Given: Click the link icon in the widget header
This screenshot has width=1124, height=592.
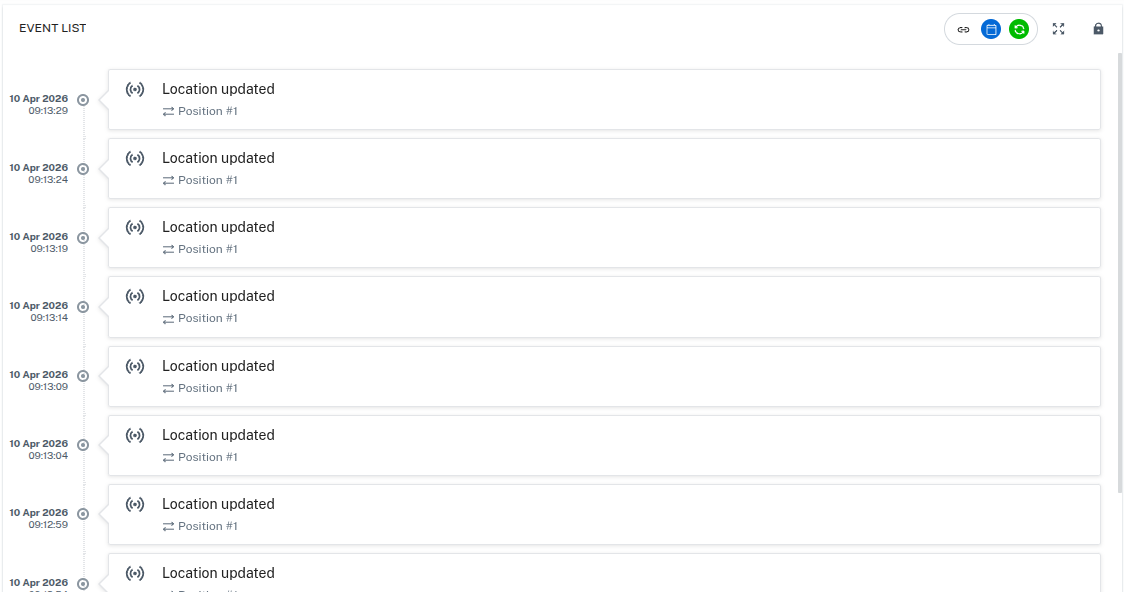Looking at the screenshot, I should click(963, 29).
